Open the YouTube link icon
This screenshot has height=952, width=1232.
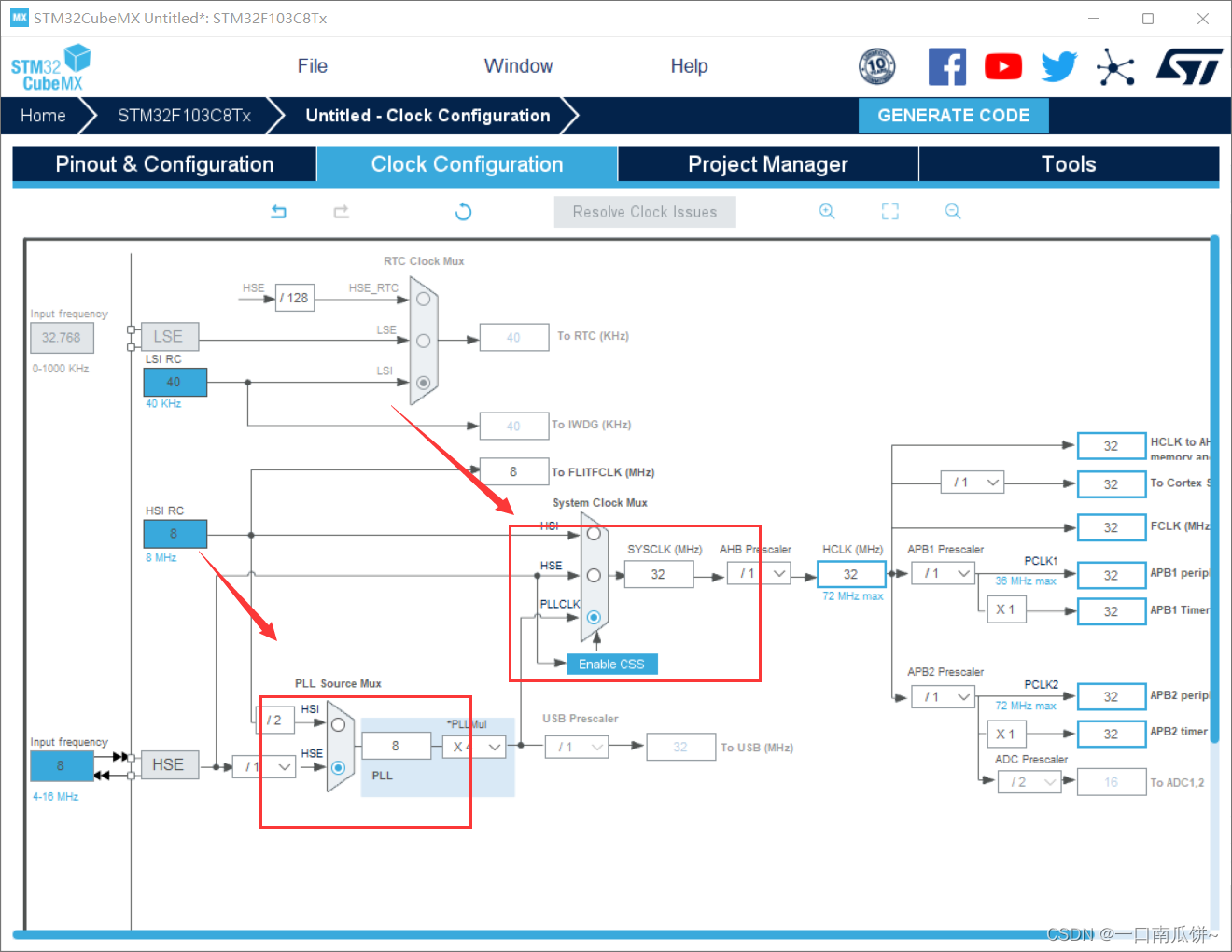tap(1003, 67)
